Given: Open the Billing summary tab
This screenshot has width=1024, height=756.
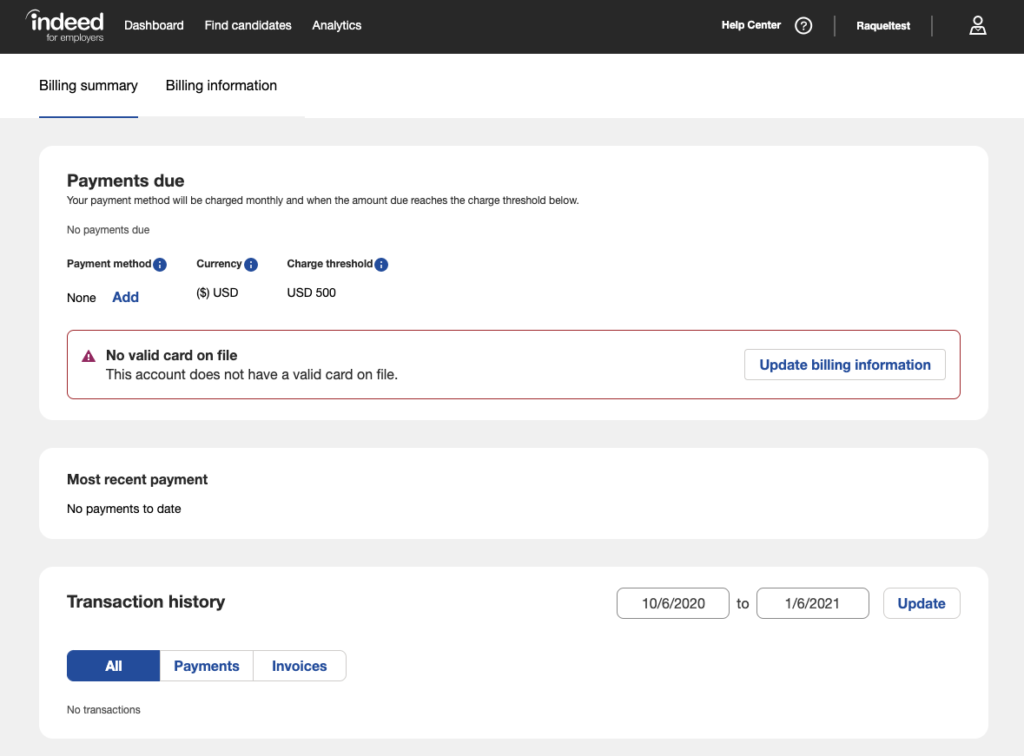Looking at the screenshot, I should coord(88,86).
